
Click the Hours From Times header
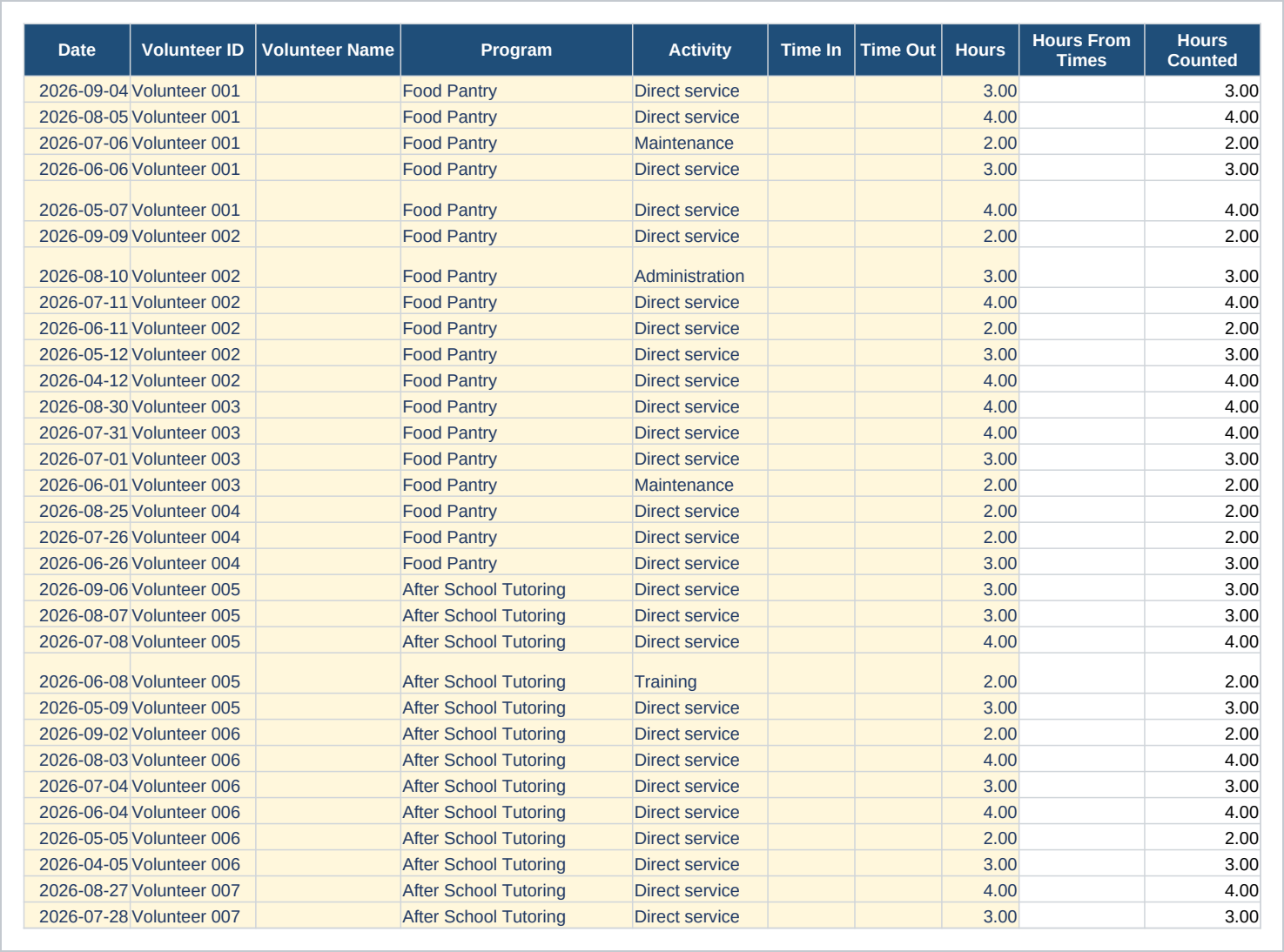[1082, 50]
